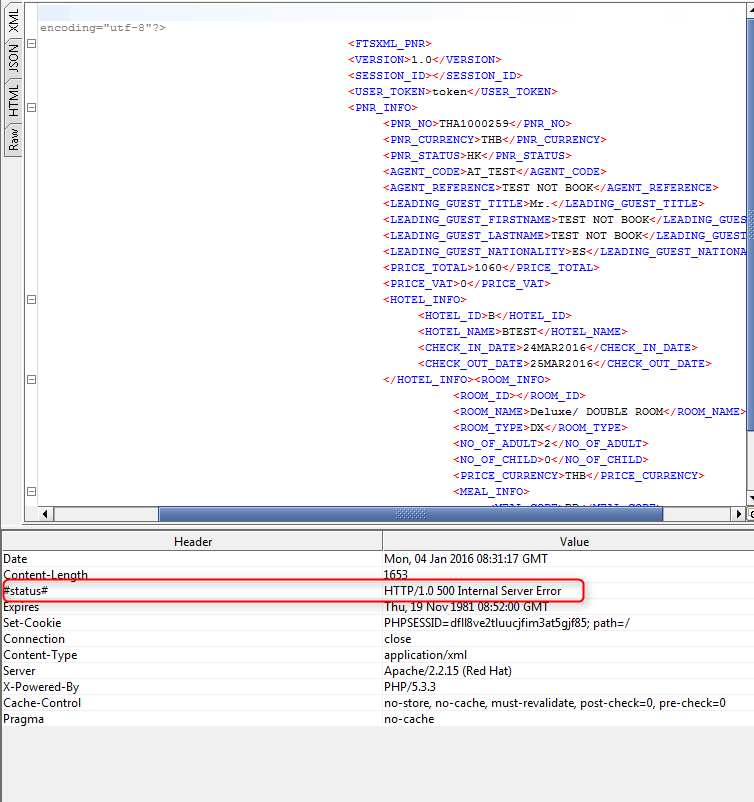Click the horizontal scrollbar thumb

point(410,514)
